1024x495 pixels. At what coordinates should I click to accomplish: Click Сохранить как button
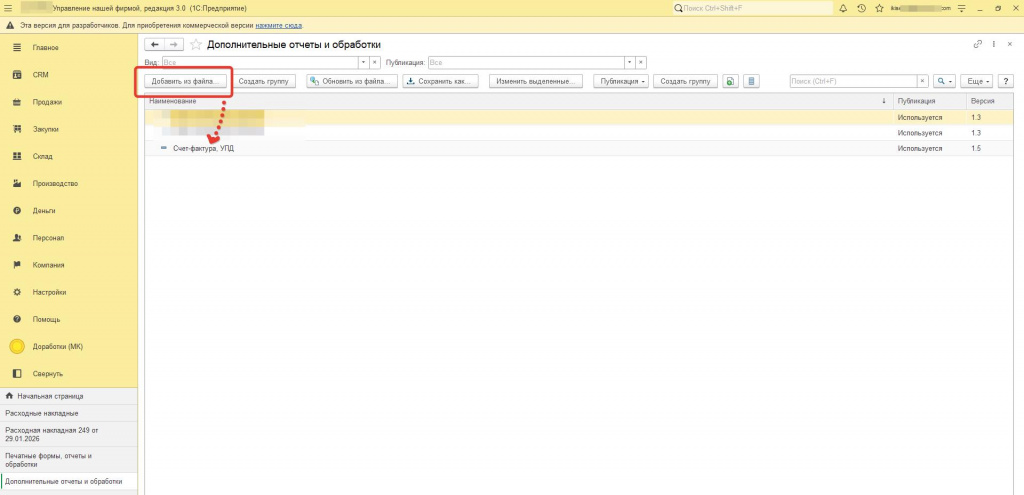pos(441,82)
